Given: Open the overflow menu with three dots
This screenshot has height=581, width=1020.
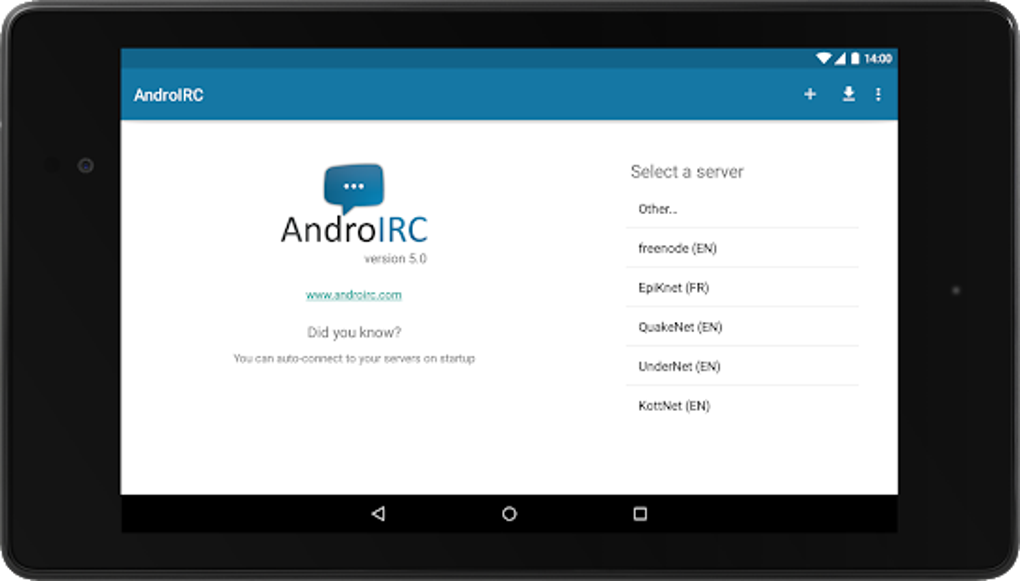Looking at the screenshot, I should click(x=879, y=93).
